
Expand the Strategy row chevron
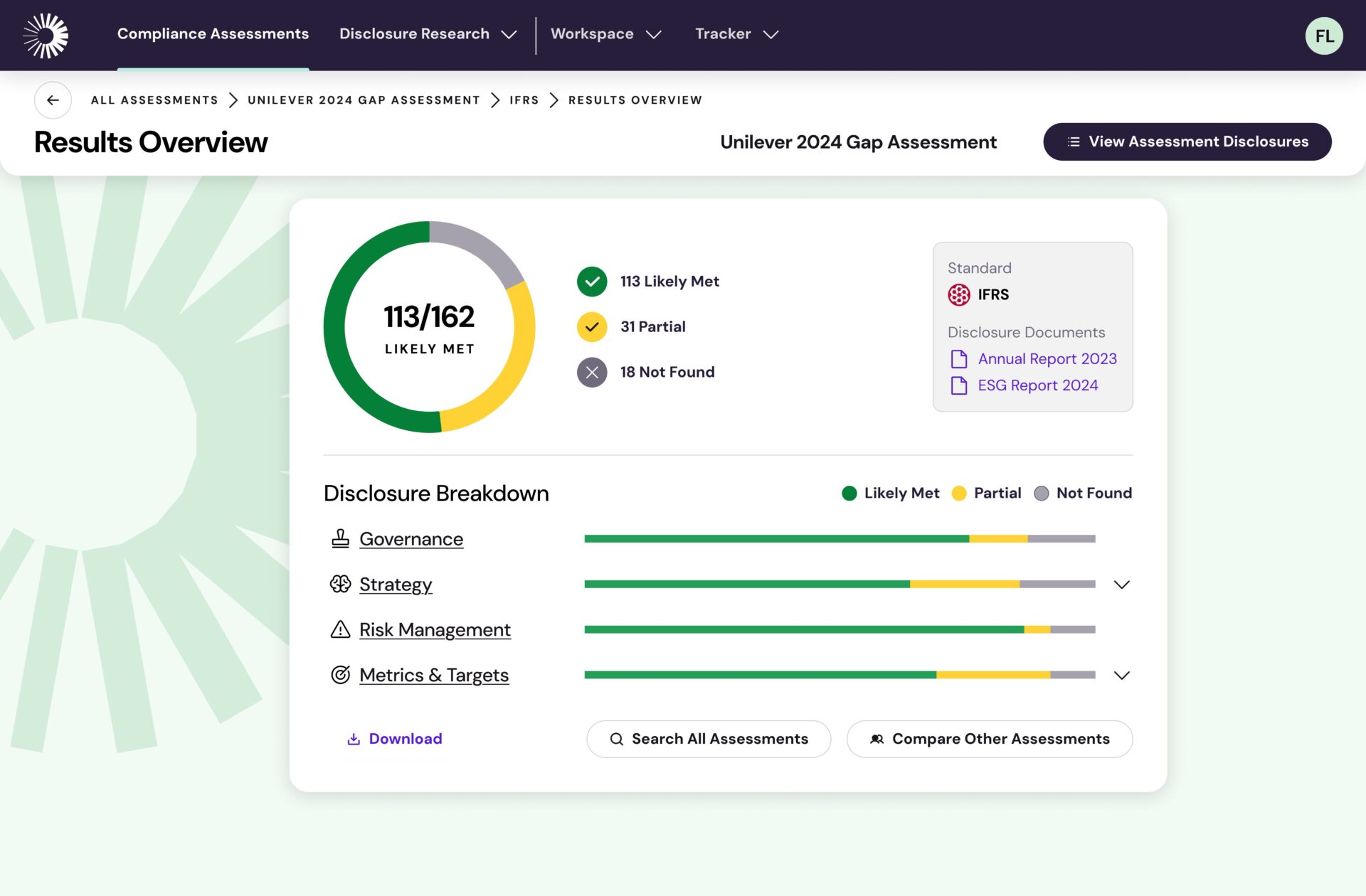(x=1122, y=585)
